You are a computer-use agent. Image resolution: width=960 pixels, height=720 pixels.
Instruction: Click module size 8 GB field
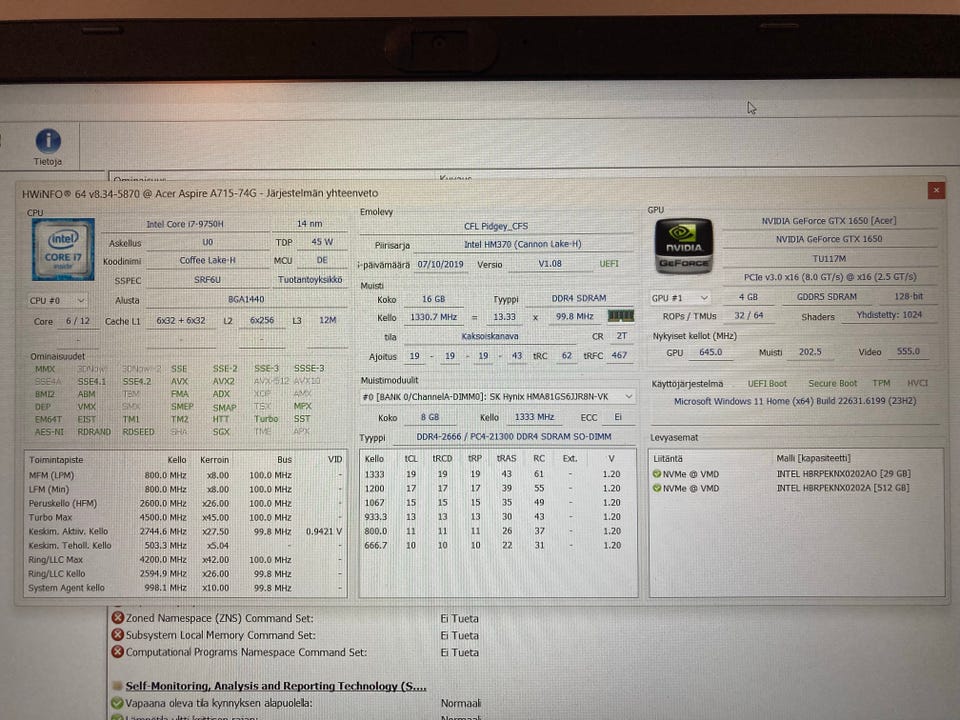point(430,417)
